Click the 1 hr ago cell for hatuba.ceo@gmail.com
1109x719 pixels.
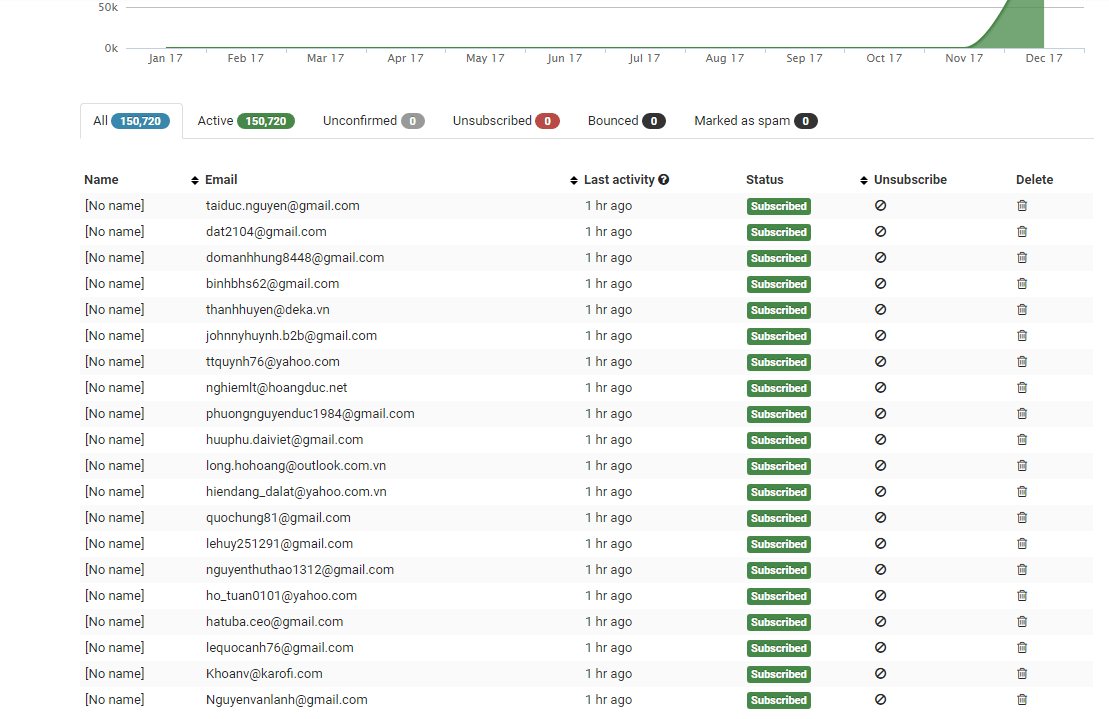click(x=608, y=621)
